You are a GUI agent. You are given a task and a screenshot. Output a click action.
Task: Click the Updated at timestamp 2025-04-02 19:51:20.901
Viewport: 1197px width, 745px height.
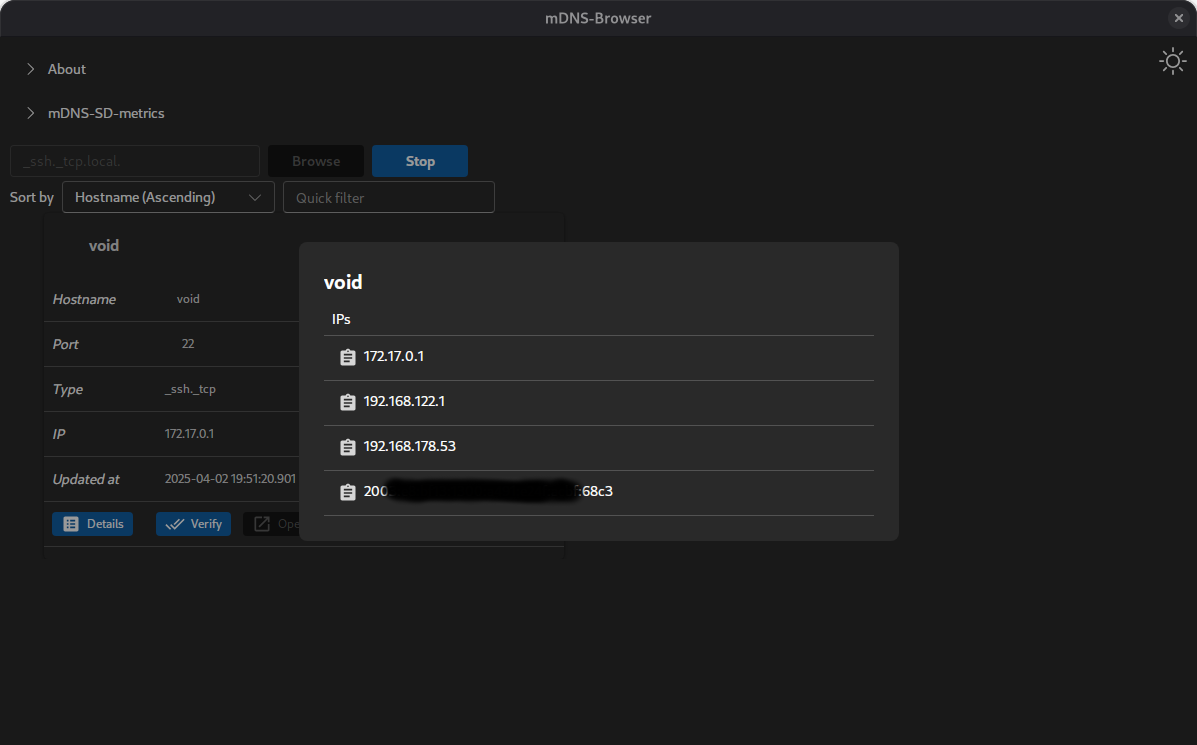pyautogui.click(x=230, y=479)
